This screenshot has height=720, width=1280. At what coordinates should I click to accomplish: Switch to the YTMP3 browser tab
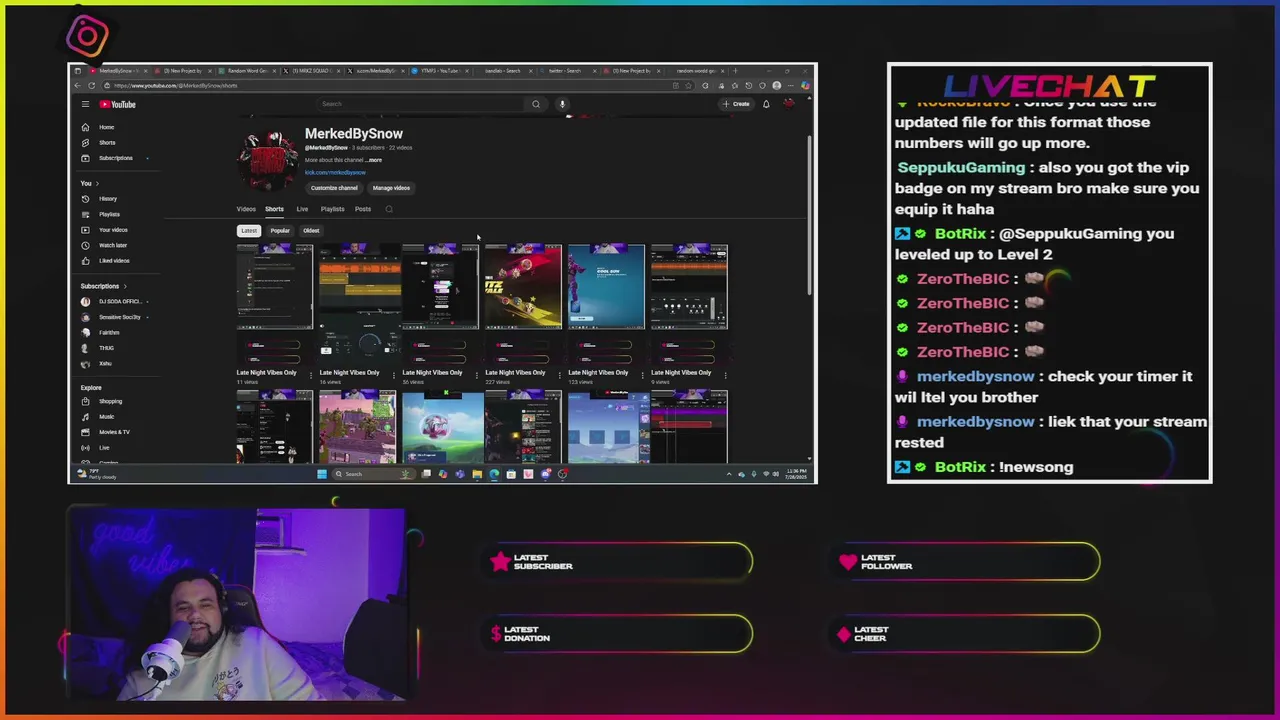[440, 71]
